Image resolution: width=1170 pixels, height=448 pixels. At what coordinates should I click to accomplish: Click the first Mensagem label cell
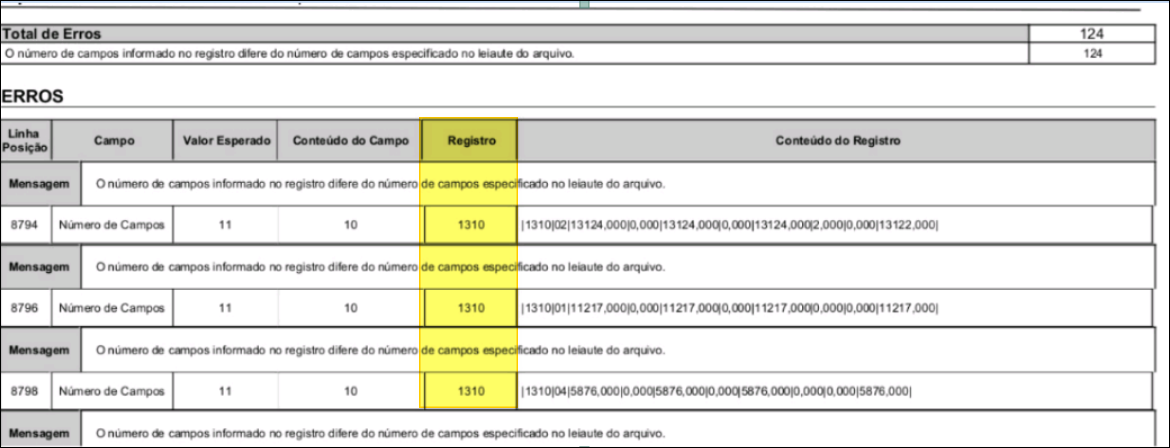coord(40,184)
